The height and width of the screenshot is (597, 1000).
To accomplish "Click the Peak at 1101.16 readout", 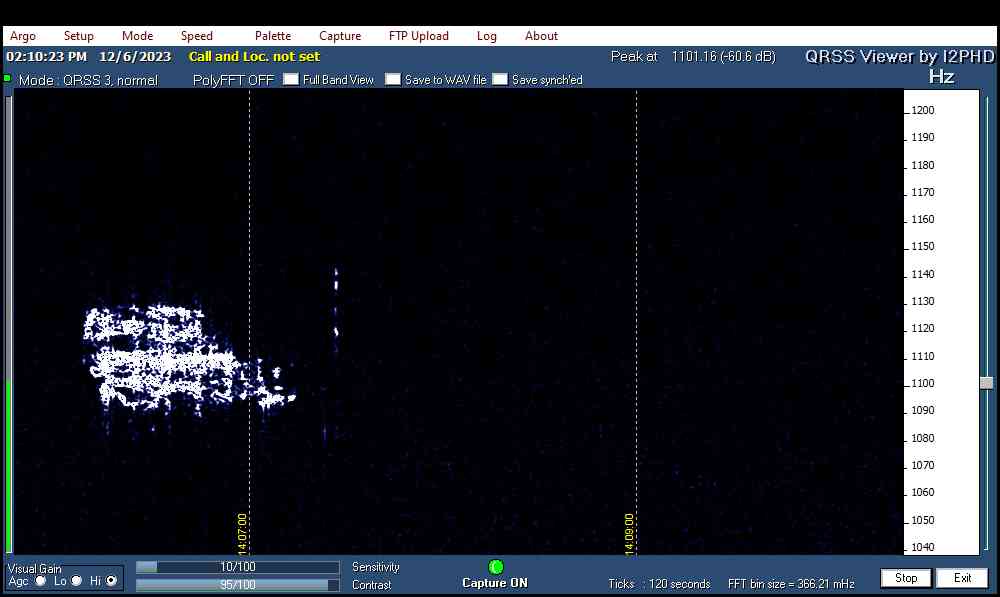I will point(693,56).
